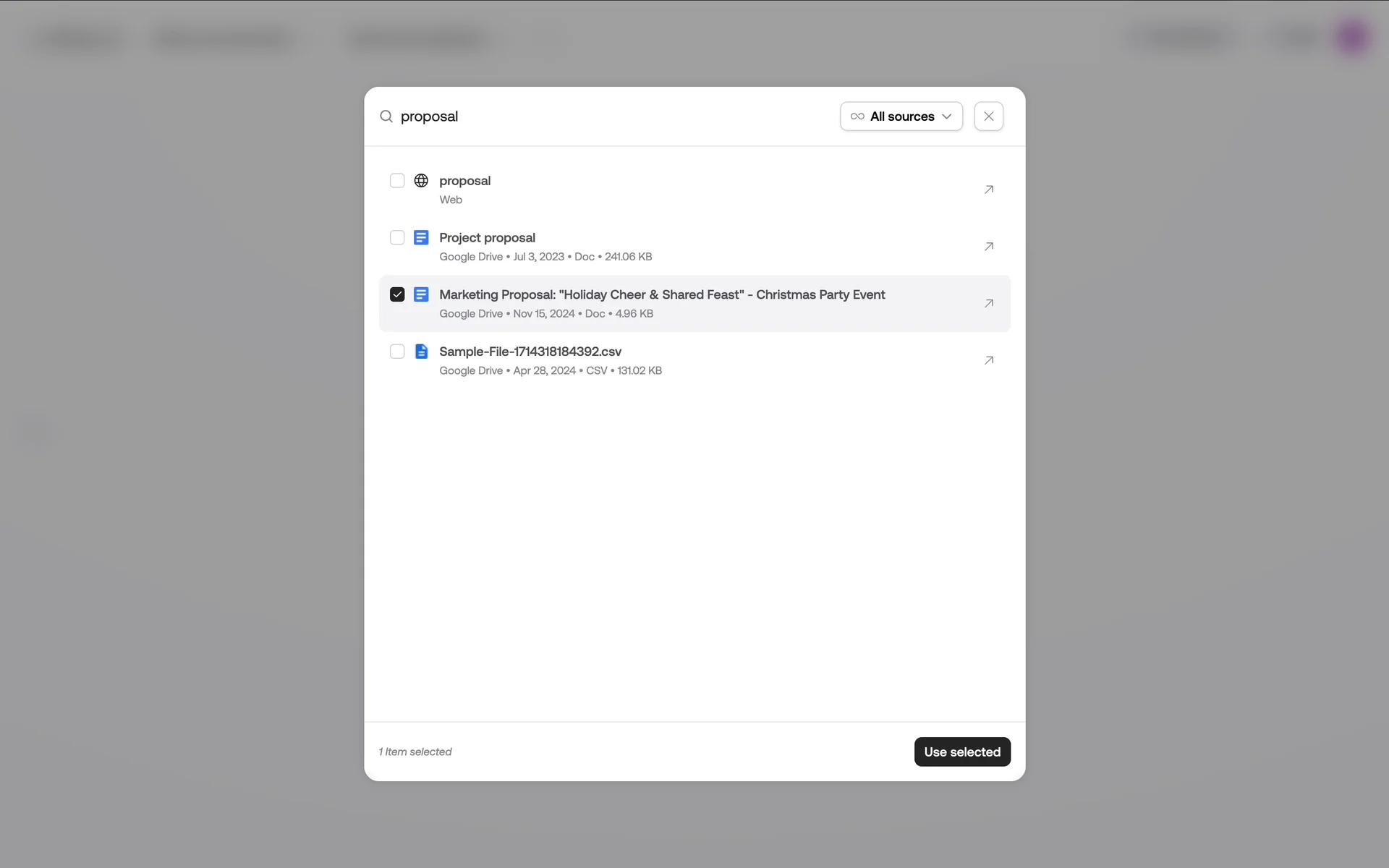Open the web proposal result arrow icon
The image size is (1389, 868).
point(988,190)
